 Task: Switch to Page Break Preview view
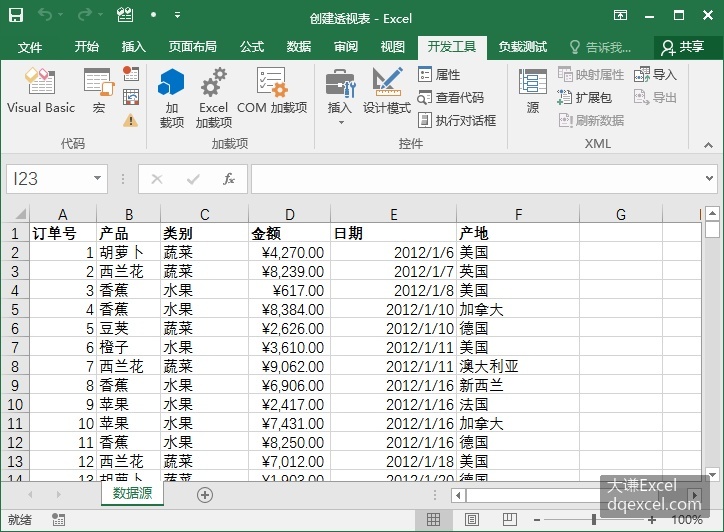[509, 520]
